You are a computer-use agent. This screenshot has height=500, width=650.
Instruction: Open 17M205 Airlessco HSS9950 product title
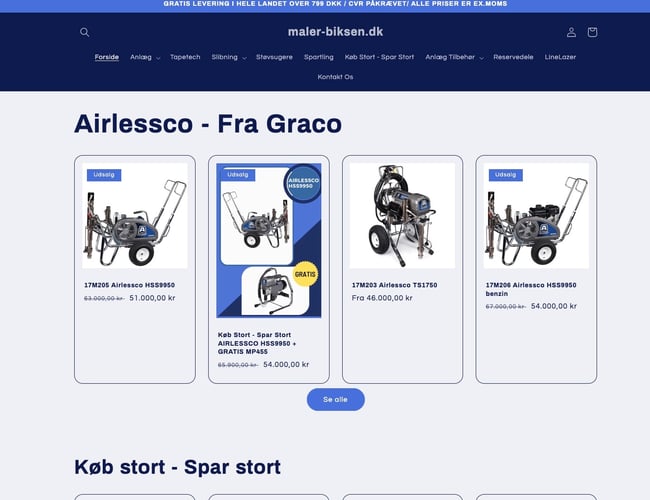(x=129, y=285)
